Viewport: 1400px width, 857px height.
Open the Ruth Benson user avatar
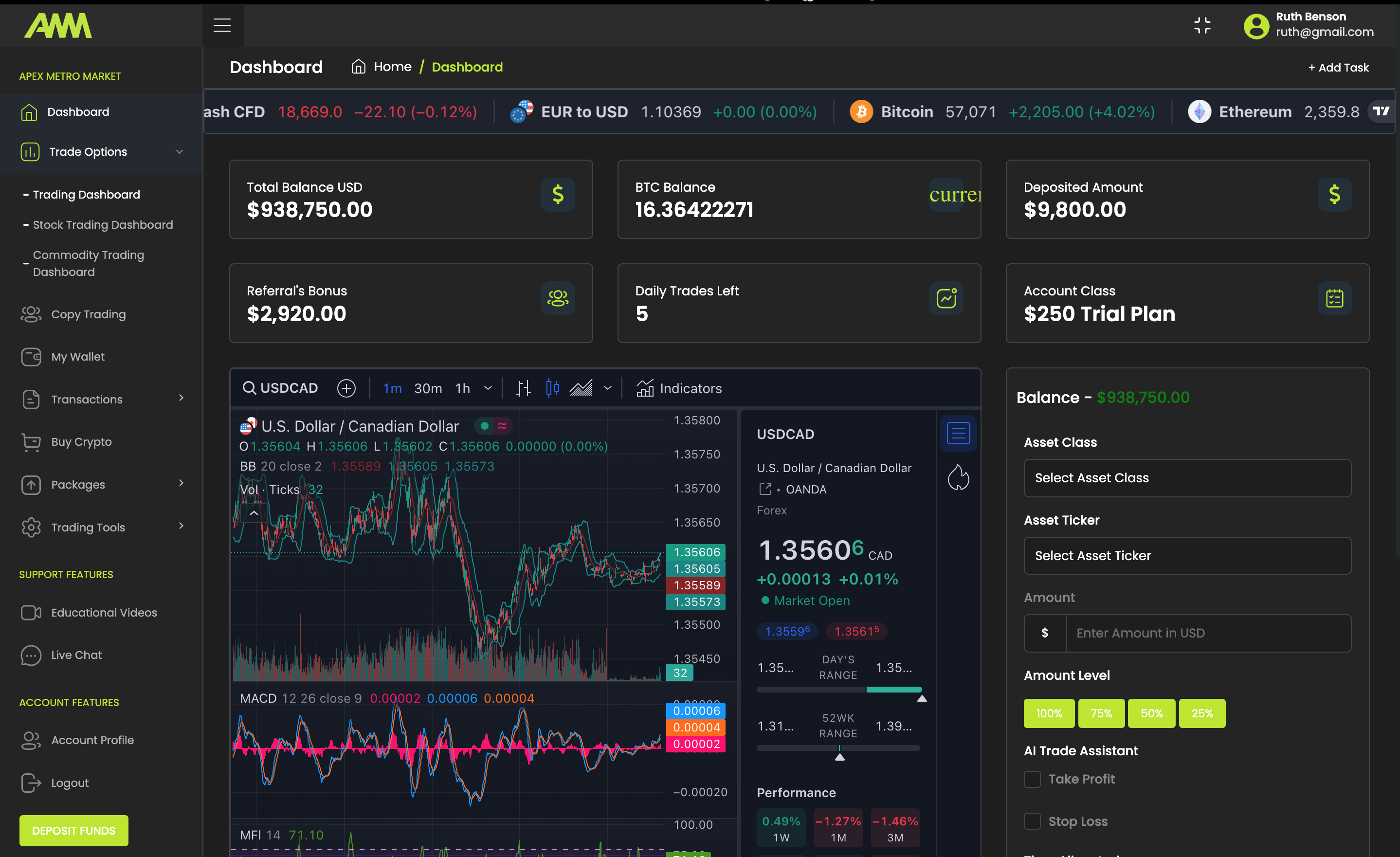[x=1256, y=26]
